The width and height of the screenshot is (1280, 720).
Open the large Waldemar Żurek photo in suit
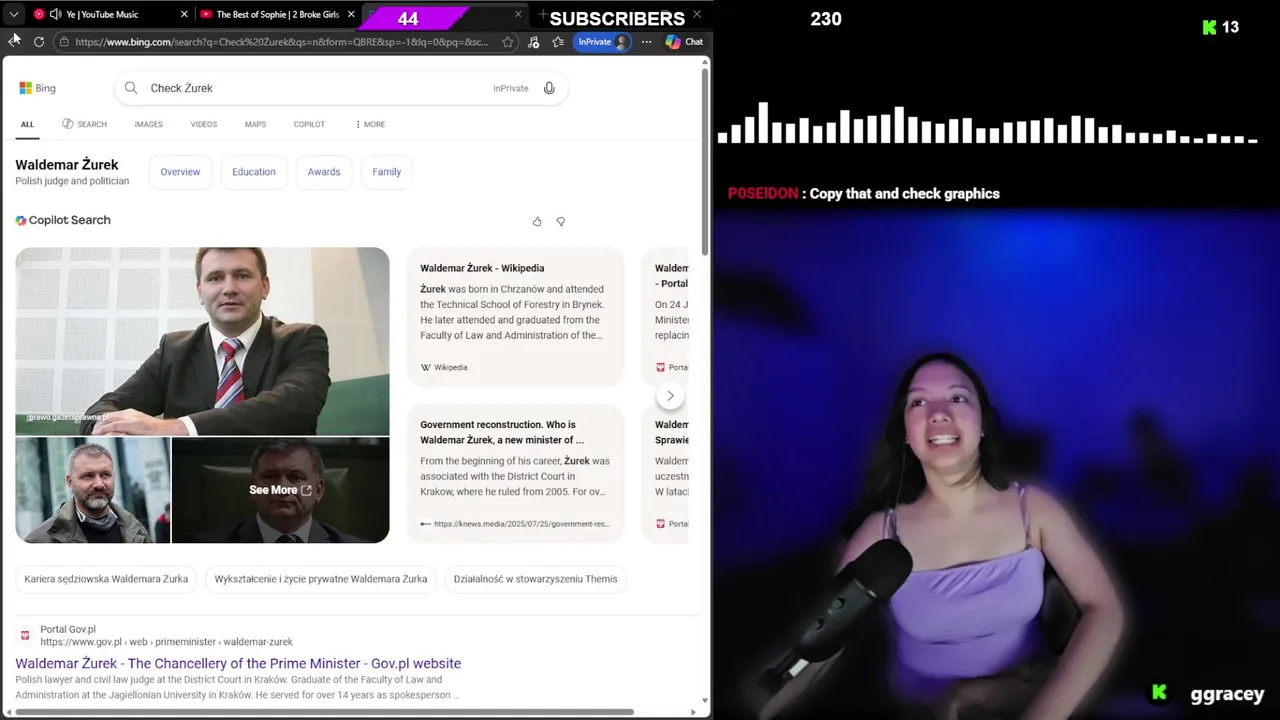(x=202, y=341)
